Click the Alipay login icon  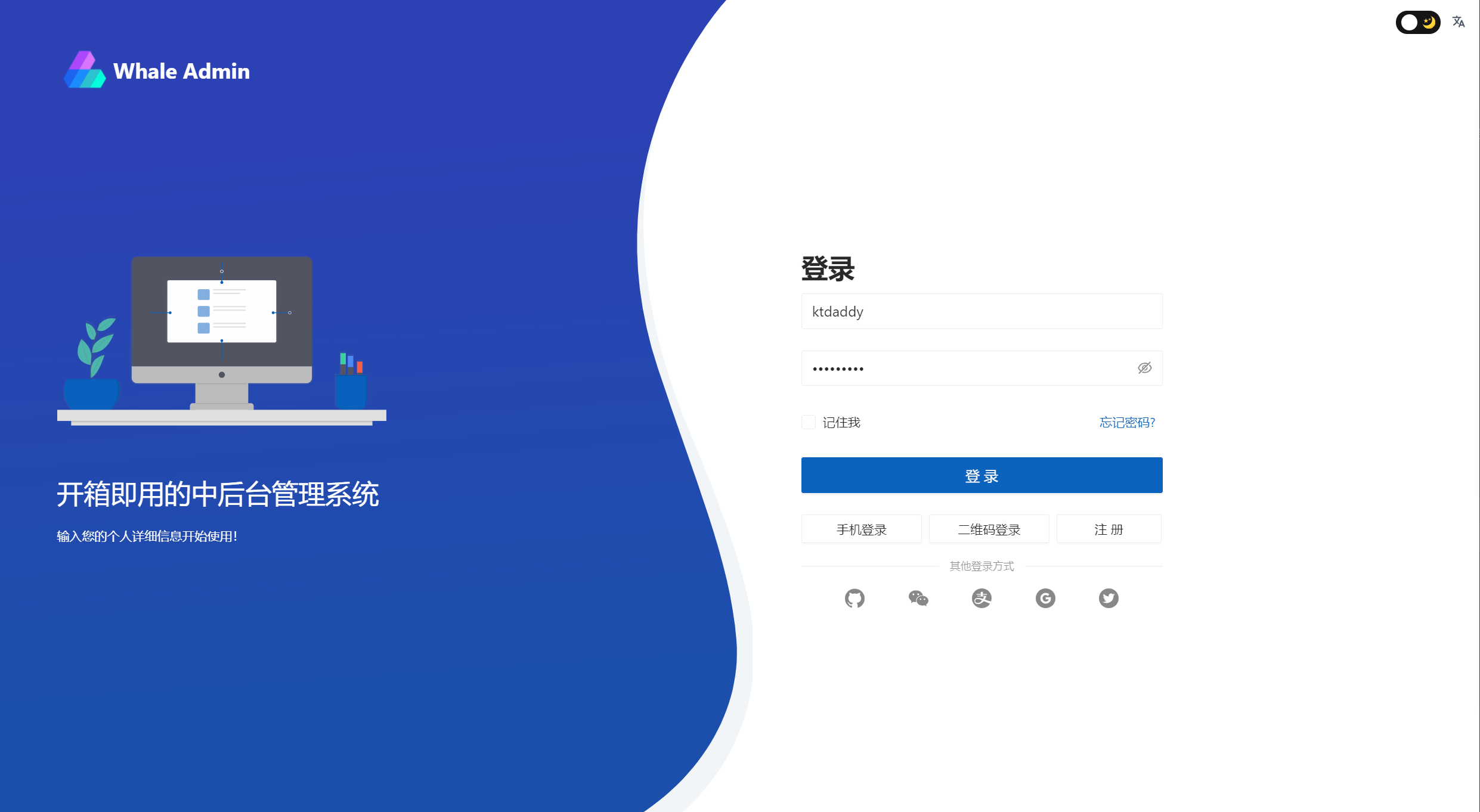point(983,597)
